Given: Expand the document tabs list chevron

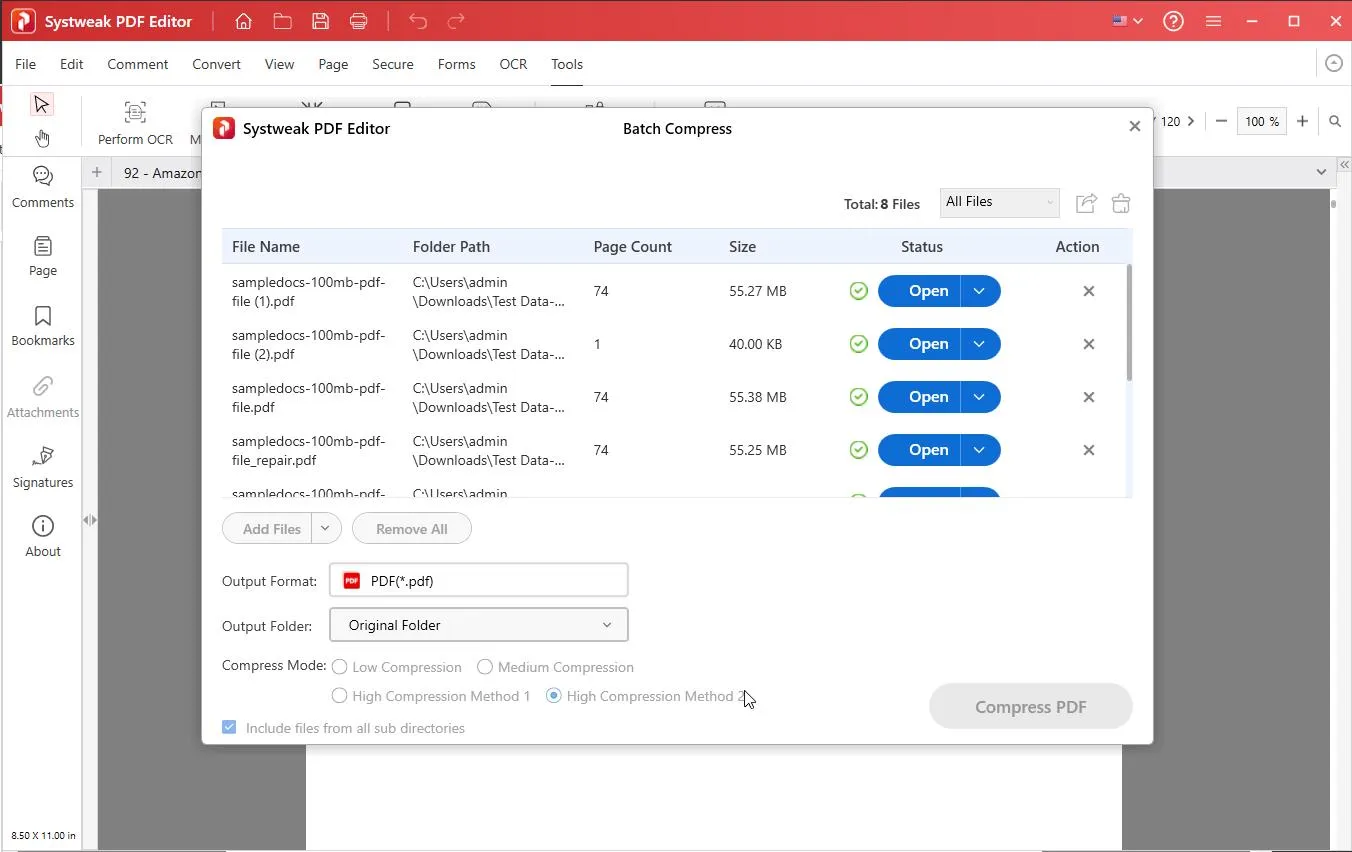Looking at the screenshot, I should (1321, 172).
